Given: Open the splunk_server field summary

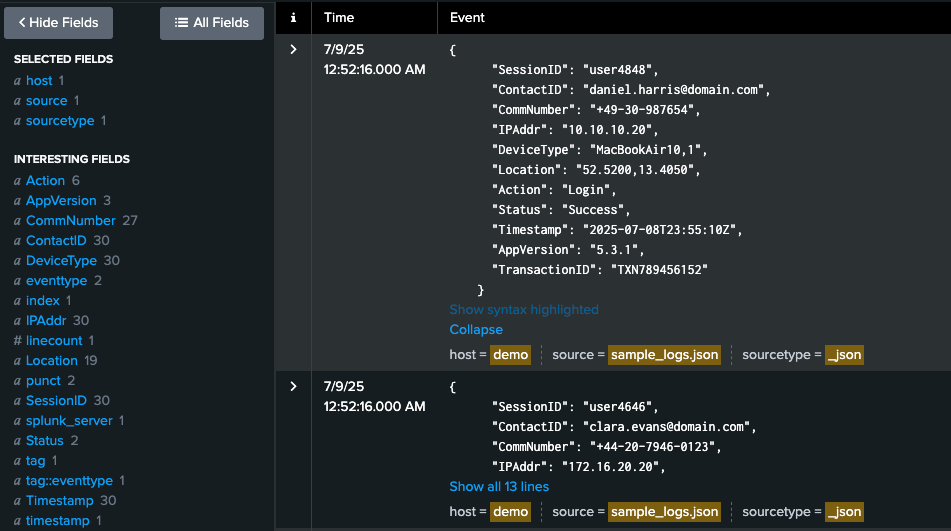Looking at the screenshot, I should (69, 421).
